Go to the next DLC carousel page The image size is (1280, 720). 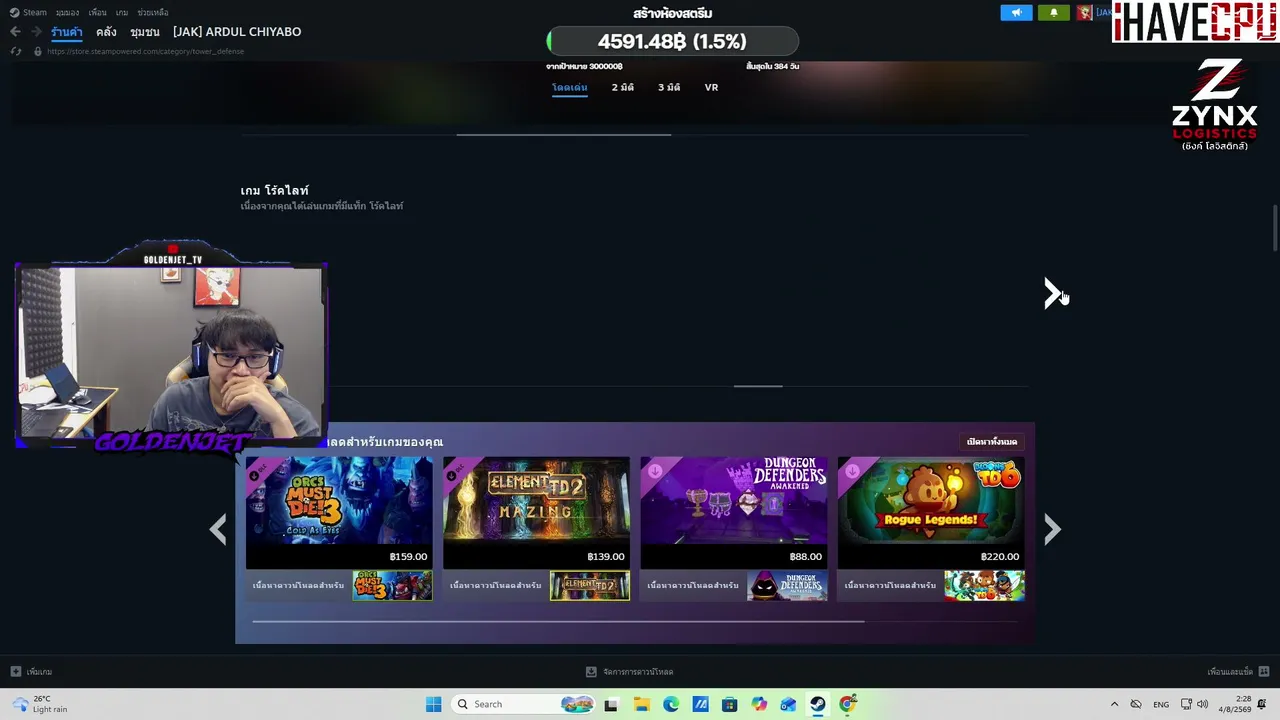(1052, 529)
